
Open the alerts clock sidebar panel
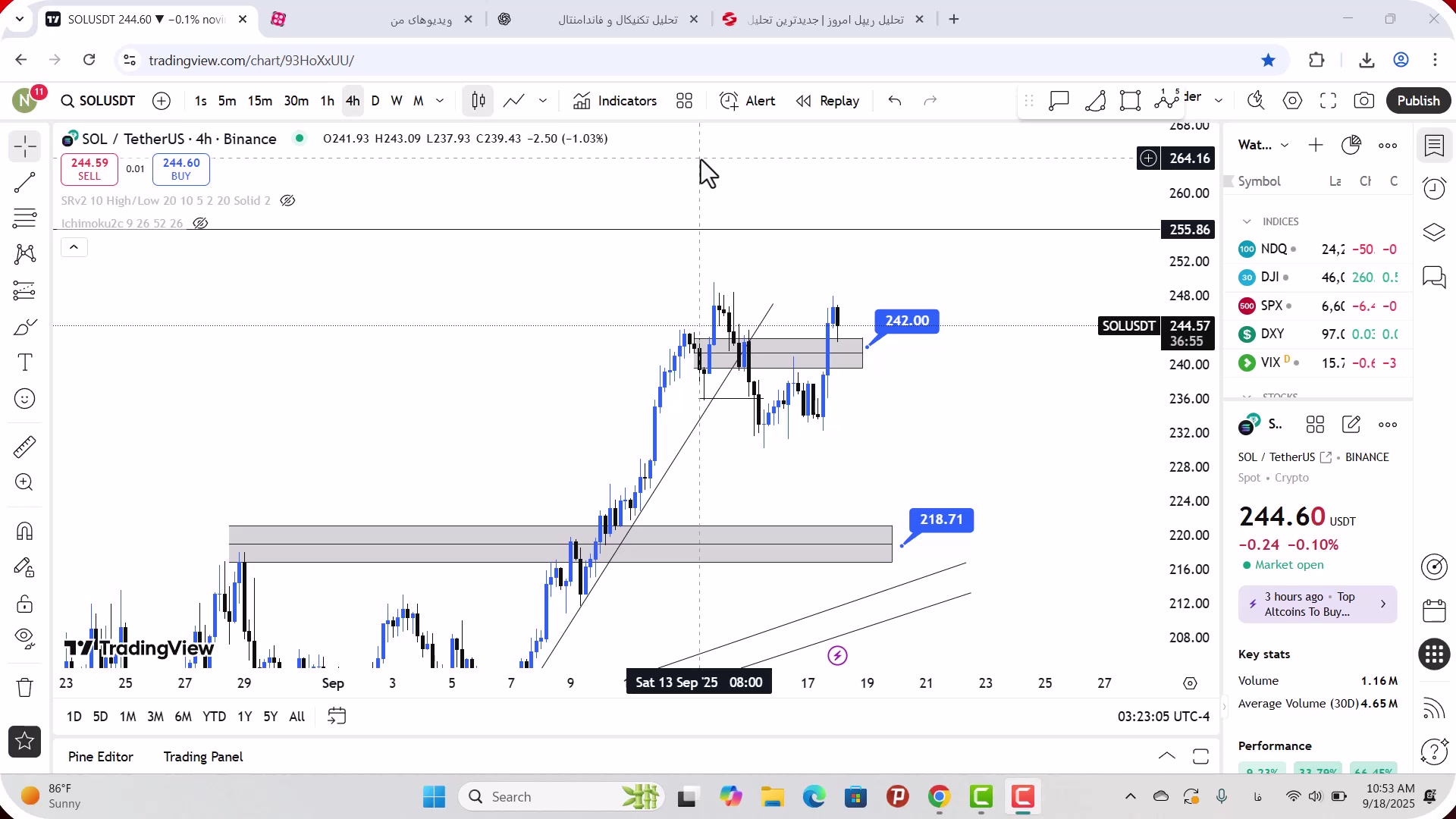1434,188
